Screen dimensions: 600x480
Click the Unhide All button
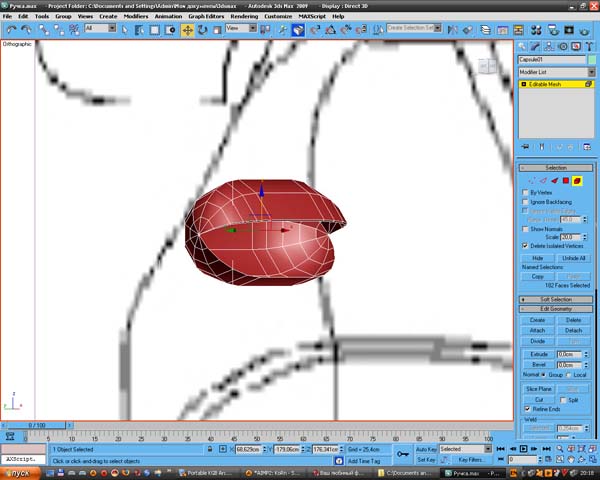[x=573, y=258]
